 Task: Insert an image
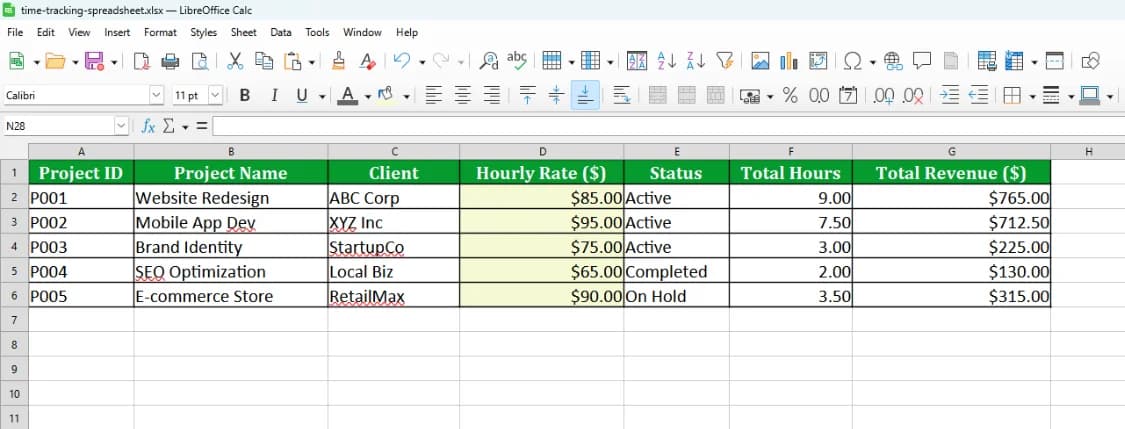[761, 61]
